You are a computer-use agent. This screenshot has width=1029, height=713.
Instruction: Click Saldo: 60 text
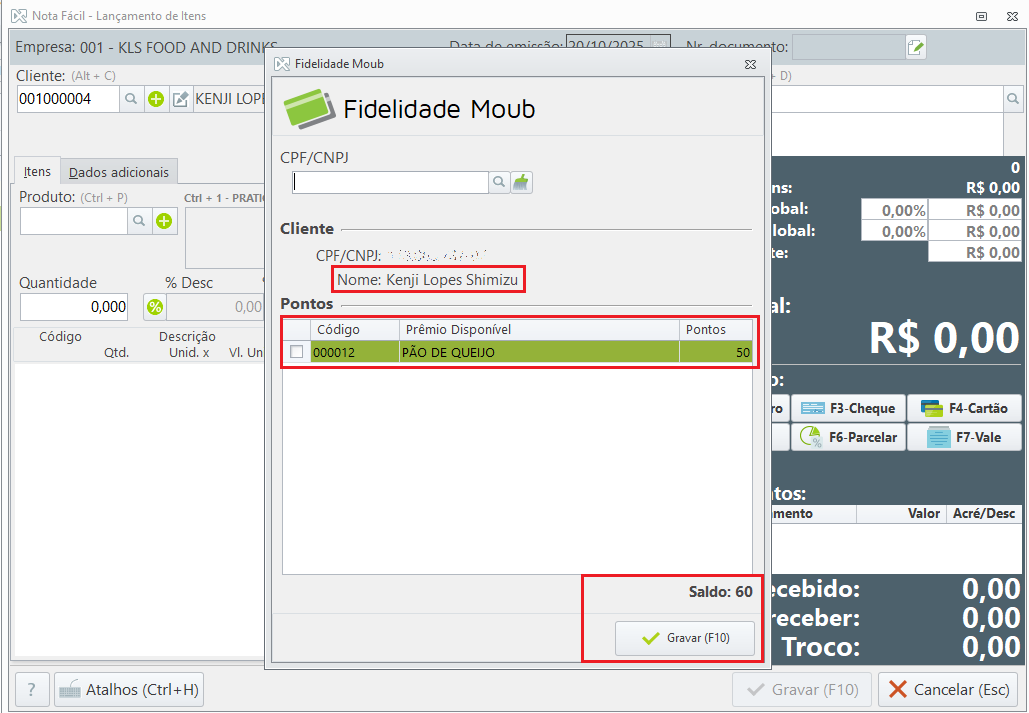tap(721, 592)
